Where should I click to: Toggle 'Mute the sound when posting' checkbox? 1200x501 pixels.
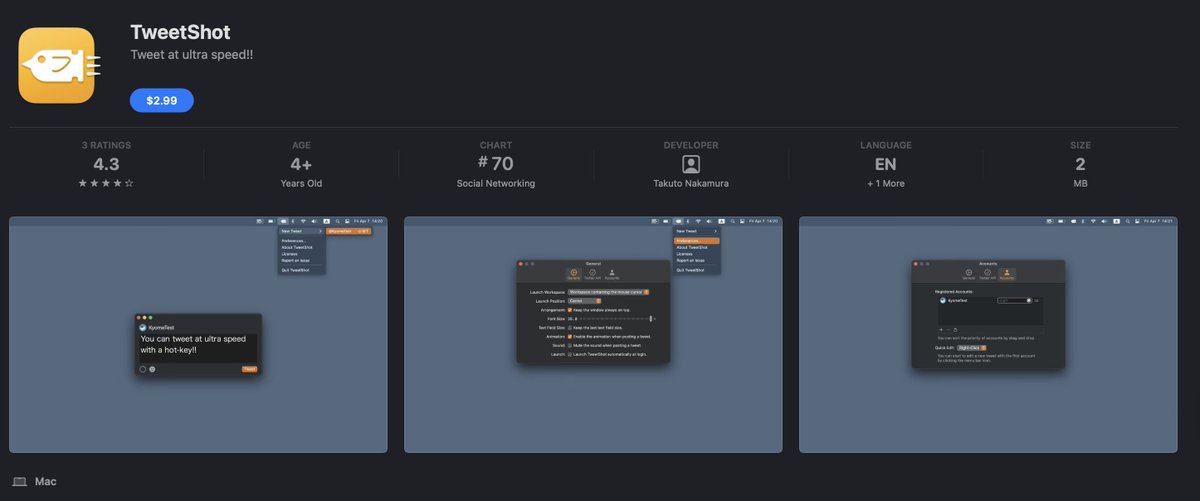coord(570,345)
